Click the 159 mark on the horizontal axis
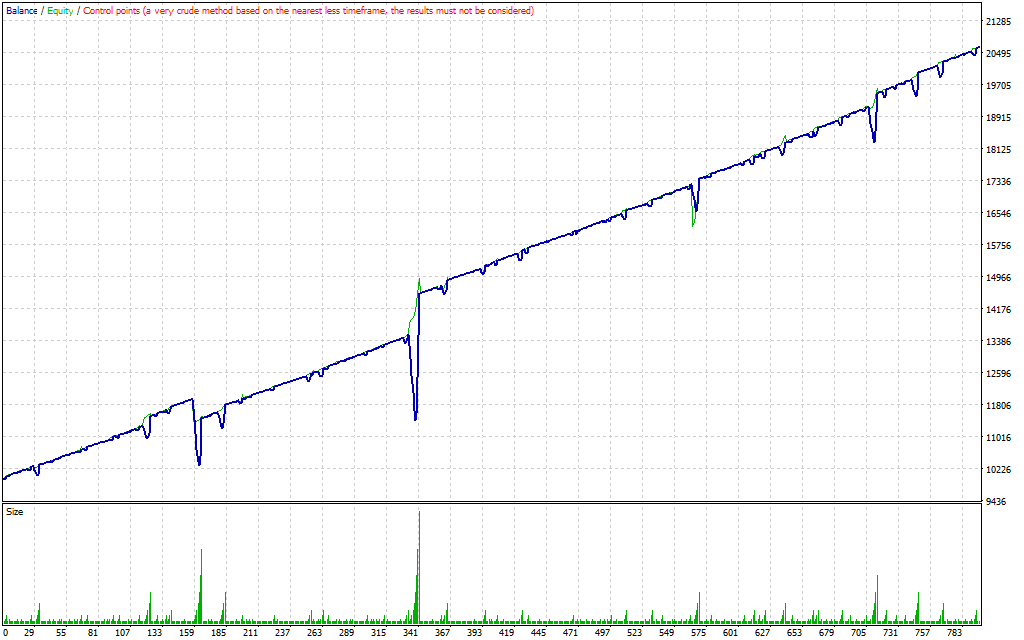Screen dimensions: 1024x640 point(187,632)
